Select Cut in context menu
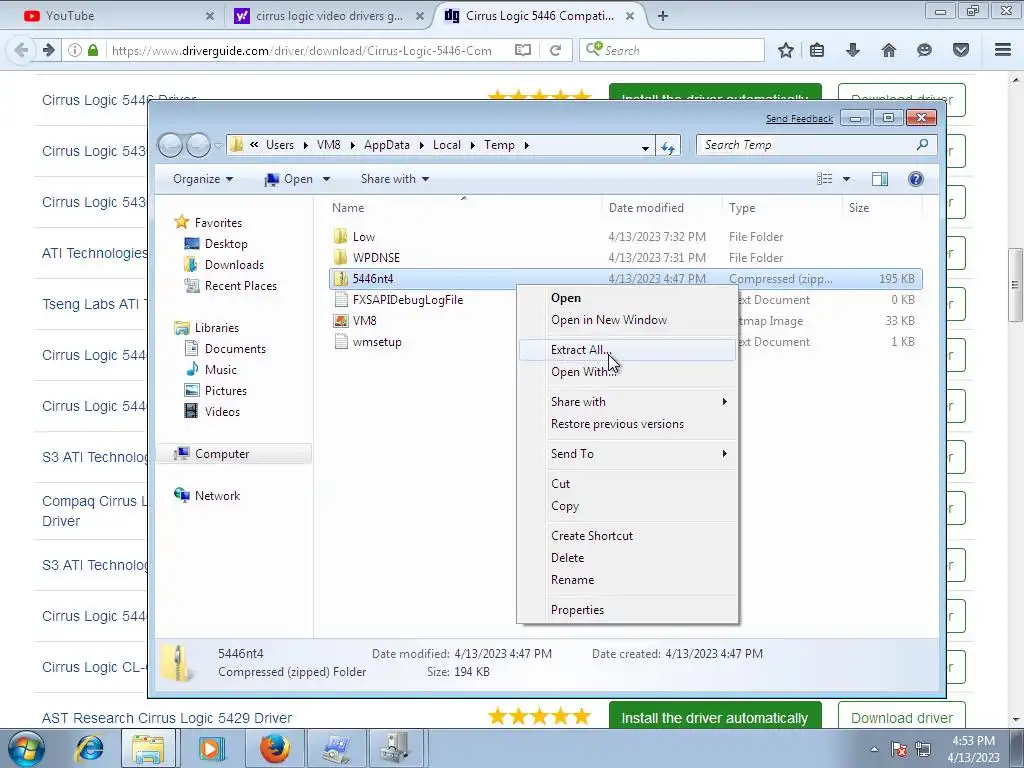1024x768 pixels. pos(627,484)
